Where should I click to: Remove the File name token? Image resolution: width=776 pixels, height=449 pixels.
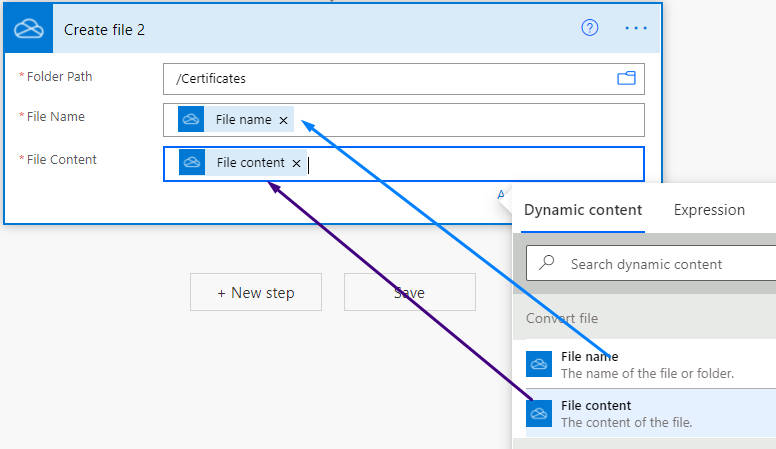click(x=284, y=120)
